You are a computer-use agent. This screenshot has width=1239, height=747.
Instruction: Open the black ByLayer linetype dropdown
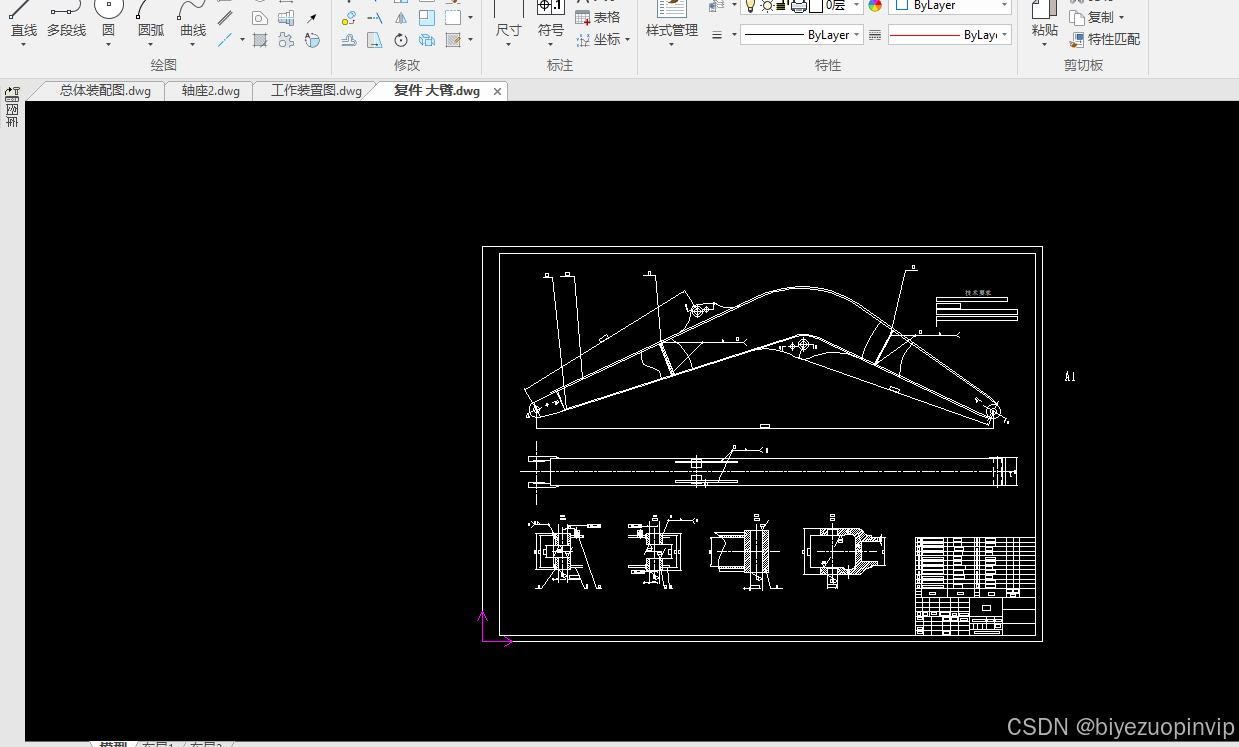coord(801,35)
